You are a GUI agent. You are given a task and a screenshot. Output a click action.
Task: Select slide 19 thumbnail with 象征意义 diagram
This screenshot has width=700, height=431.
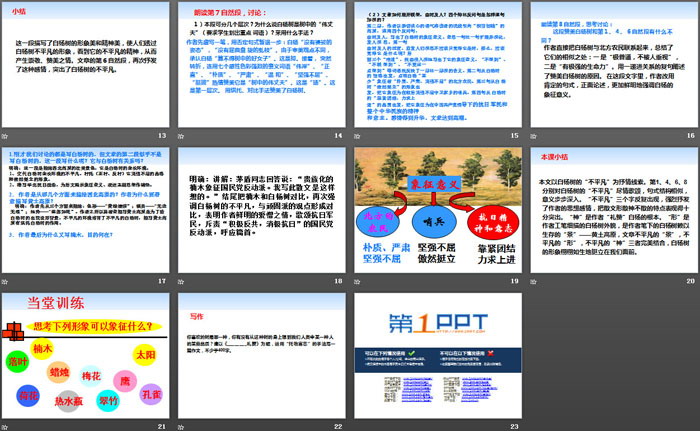tap(438, 210)
